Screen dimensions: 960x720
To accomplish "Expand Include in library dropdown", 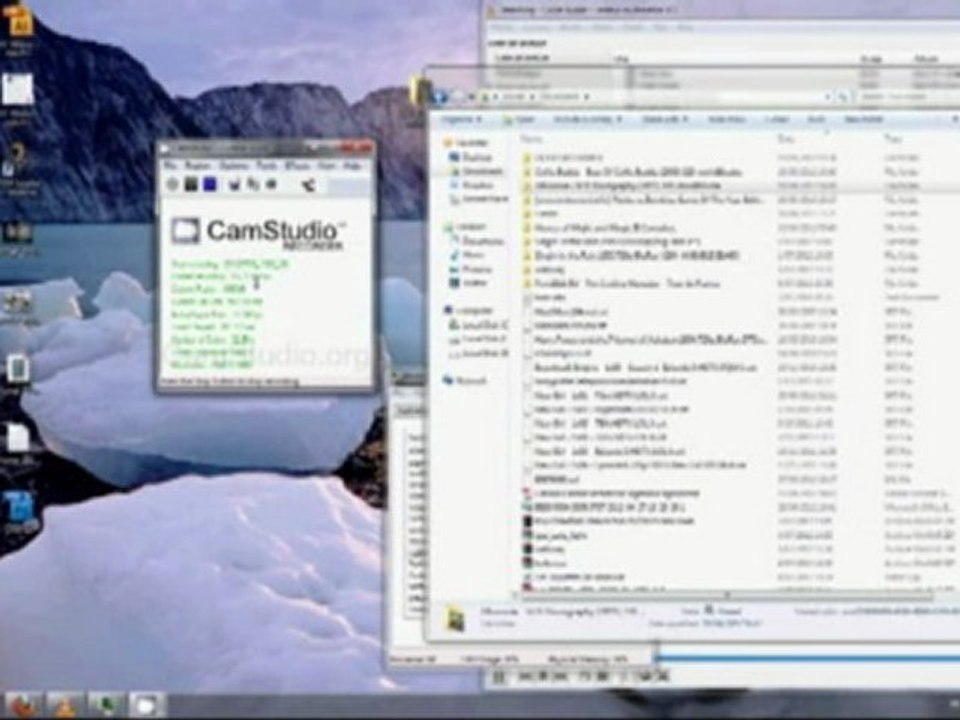I will [588, 119].
